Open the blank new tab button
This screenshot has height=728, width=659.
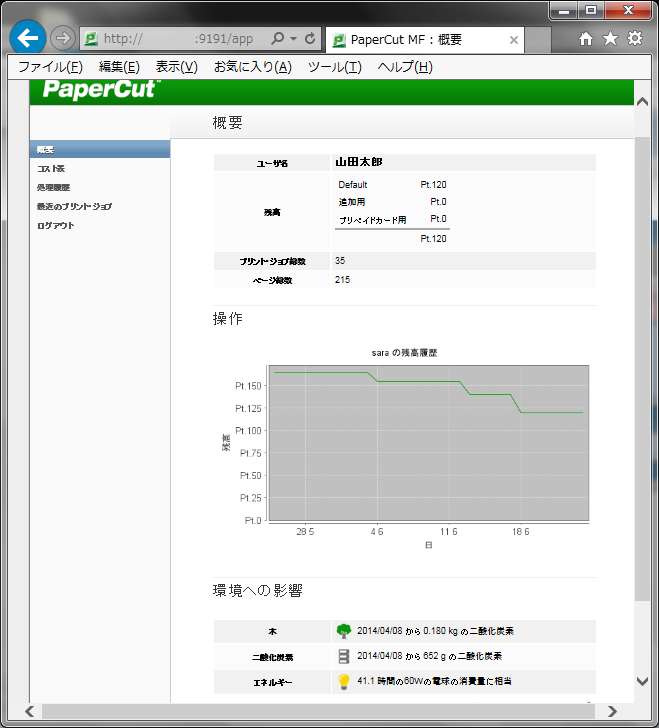point(538,40)
